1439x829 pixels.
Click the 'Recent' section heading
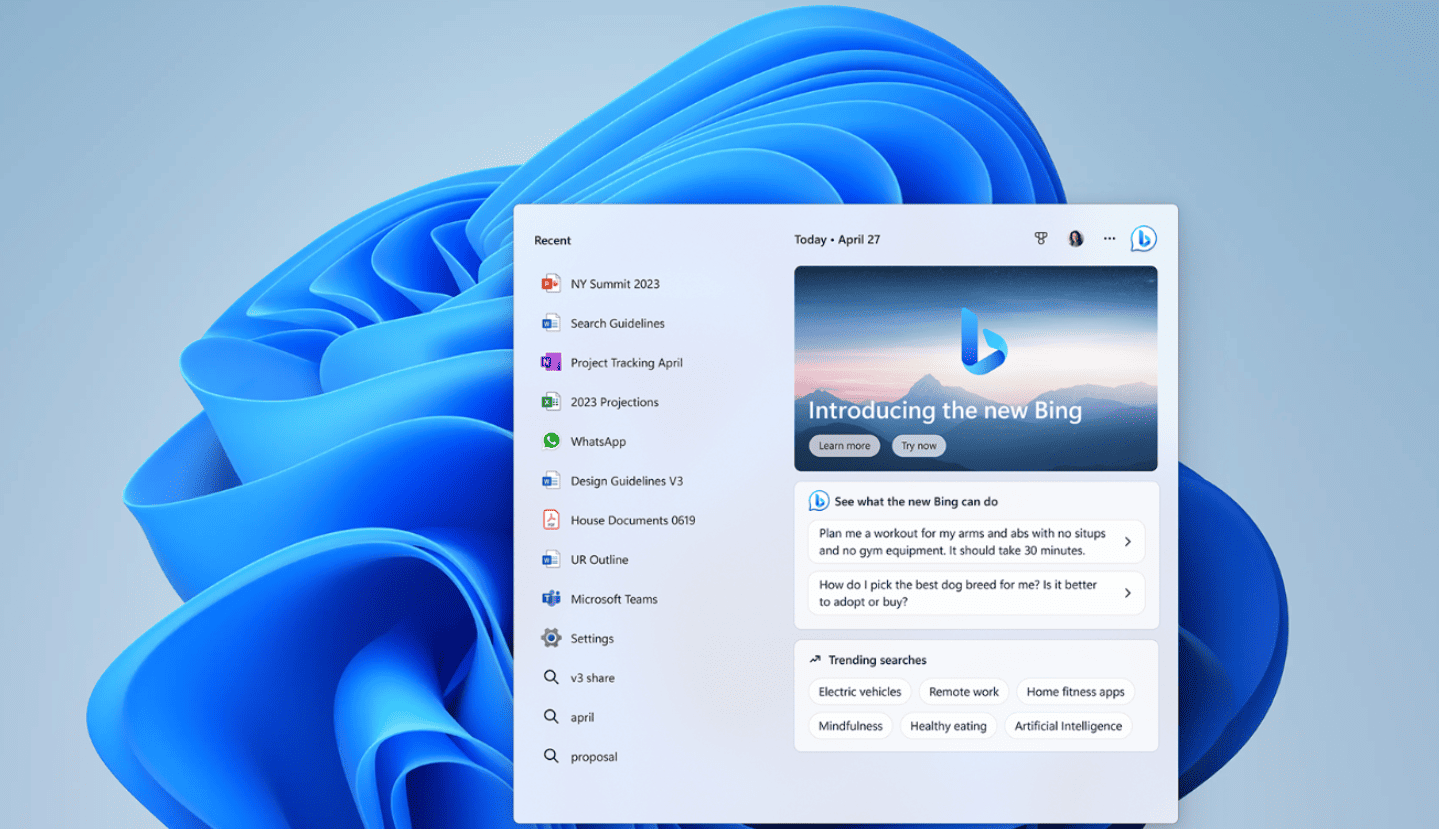click(x=552, y=241)
